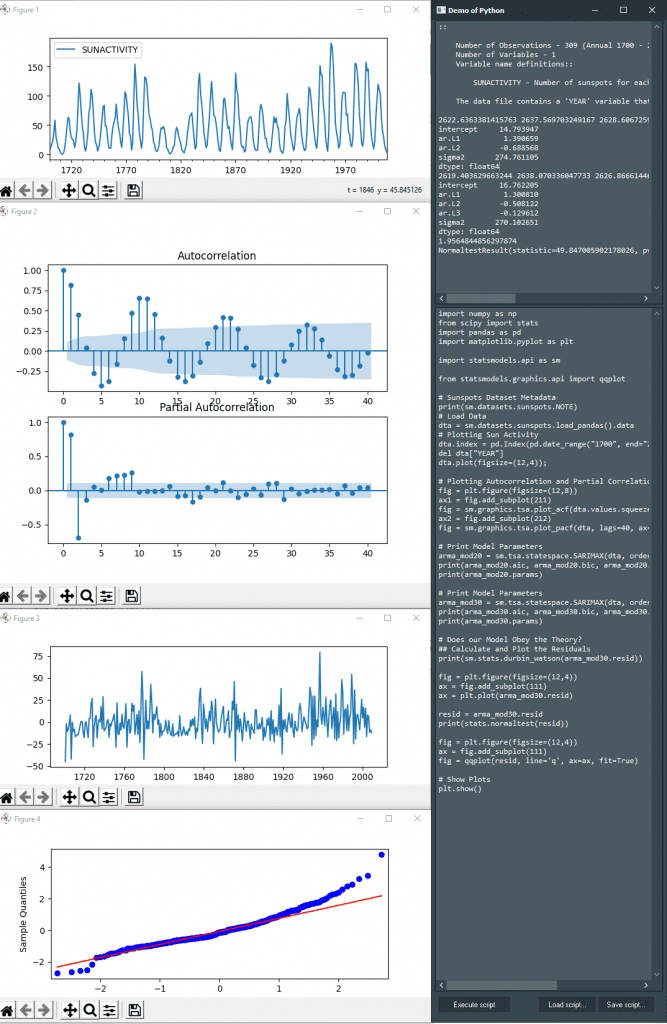The width and height of the screenshot is (667, 1024).
Task: Click the Save script... button
Action: (625, 1004)
